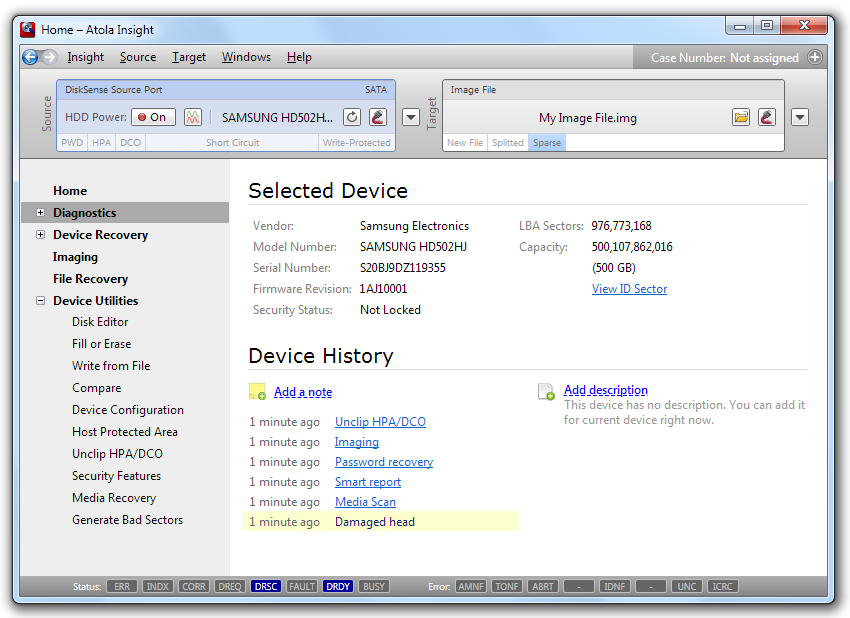Open the Source port dropdown arrow
Viewport: 850px width, 618px height.
[411, 117]
